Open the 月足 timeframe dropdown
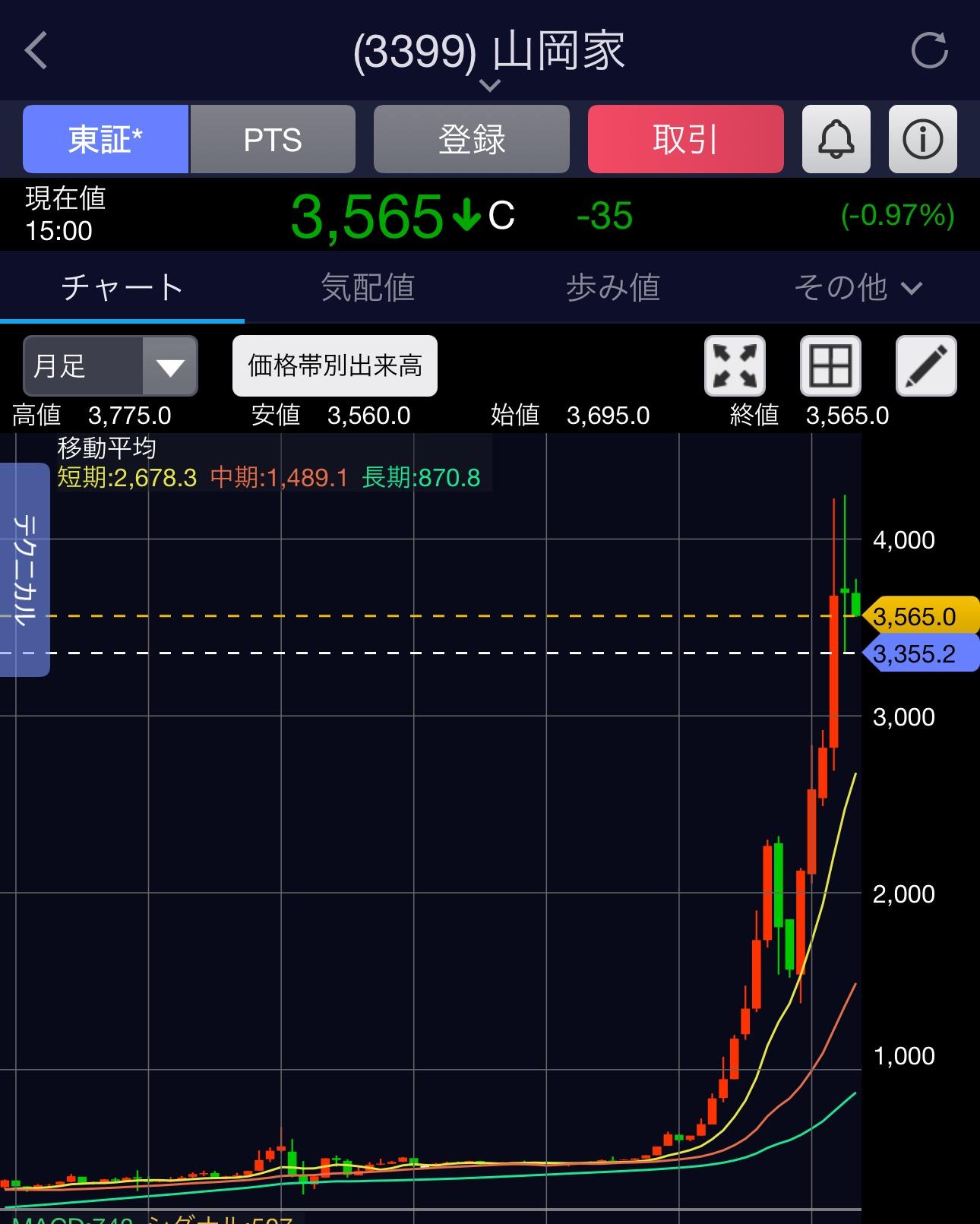Viewport: 980px width, 1224px height. [110, 365]
